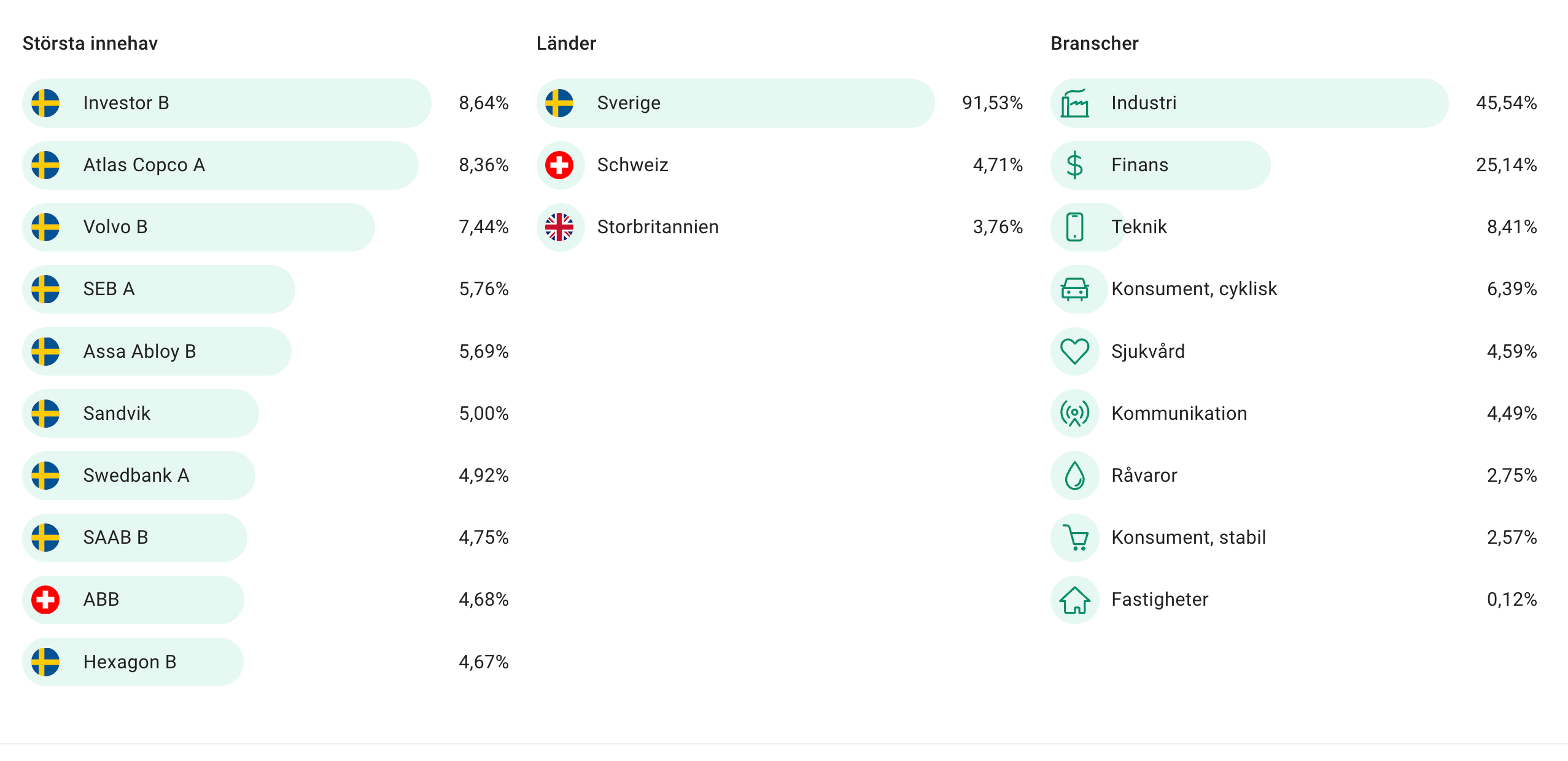Click the Sjukvård heart icon
The image size is (1568, 761).
tap(1074, 352)
